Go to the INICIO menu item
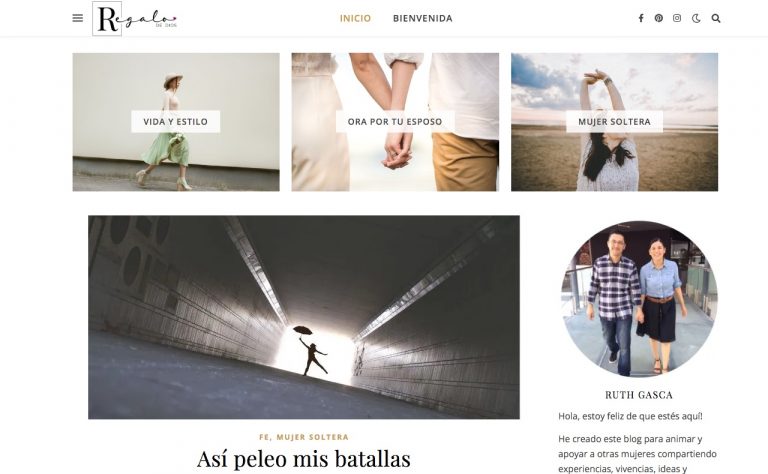This screenshot has width=768, height=474. pos(356,18)
